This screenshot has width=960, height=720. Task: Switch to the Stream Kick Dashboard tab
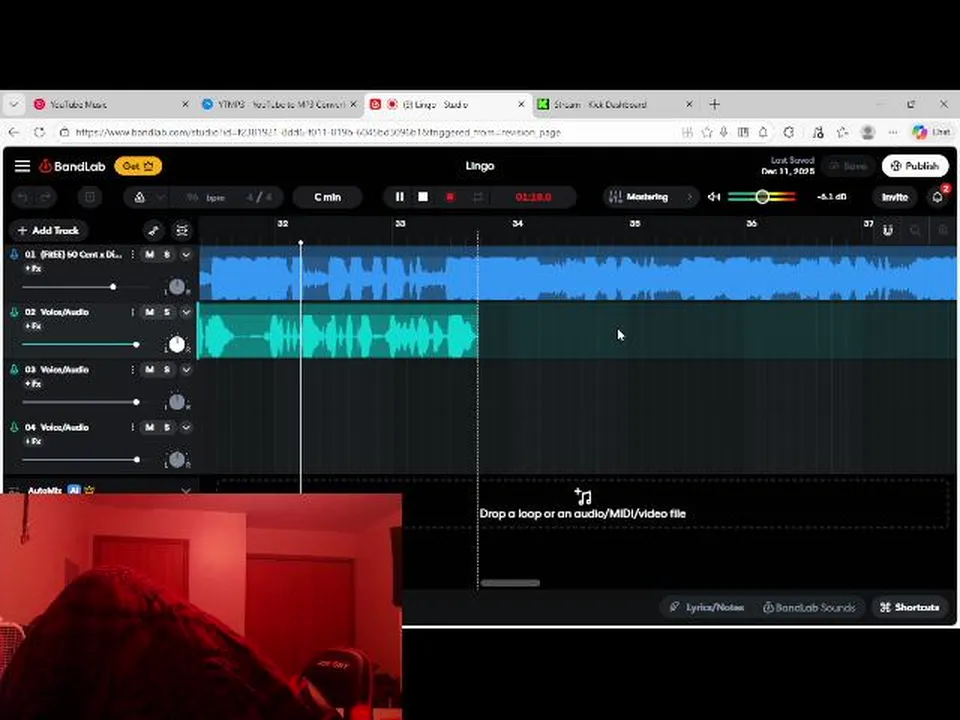click(x=615, y=105)
